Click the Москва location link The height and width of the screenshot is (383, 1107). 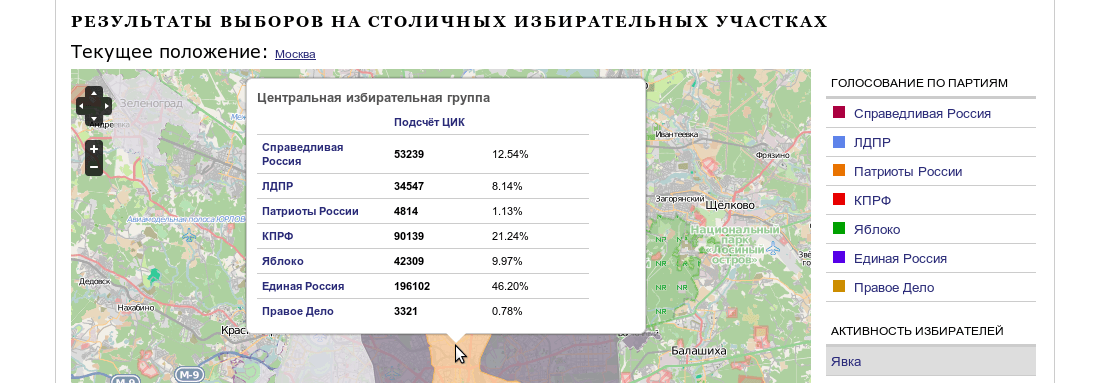pos(295,54)
